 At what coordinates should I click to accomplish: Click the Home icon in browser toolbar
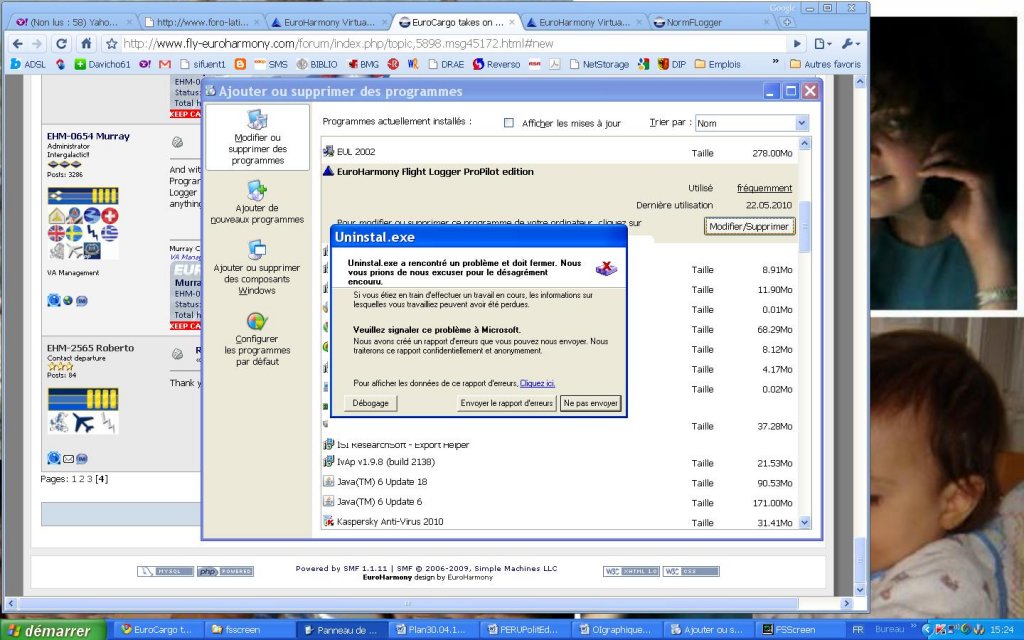coord(86,44)
